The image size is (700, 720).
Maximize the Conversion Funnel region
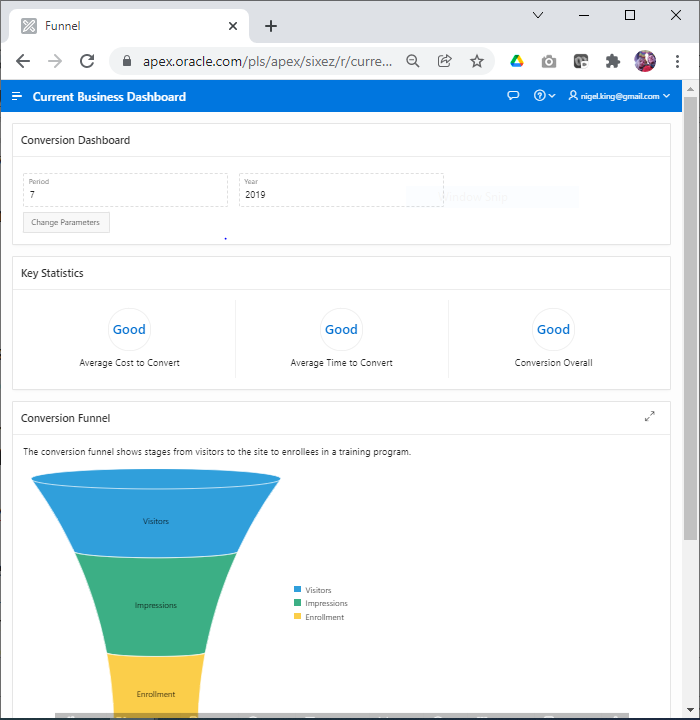650,416
